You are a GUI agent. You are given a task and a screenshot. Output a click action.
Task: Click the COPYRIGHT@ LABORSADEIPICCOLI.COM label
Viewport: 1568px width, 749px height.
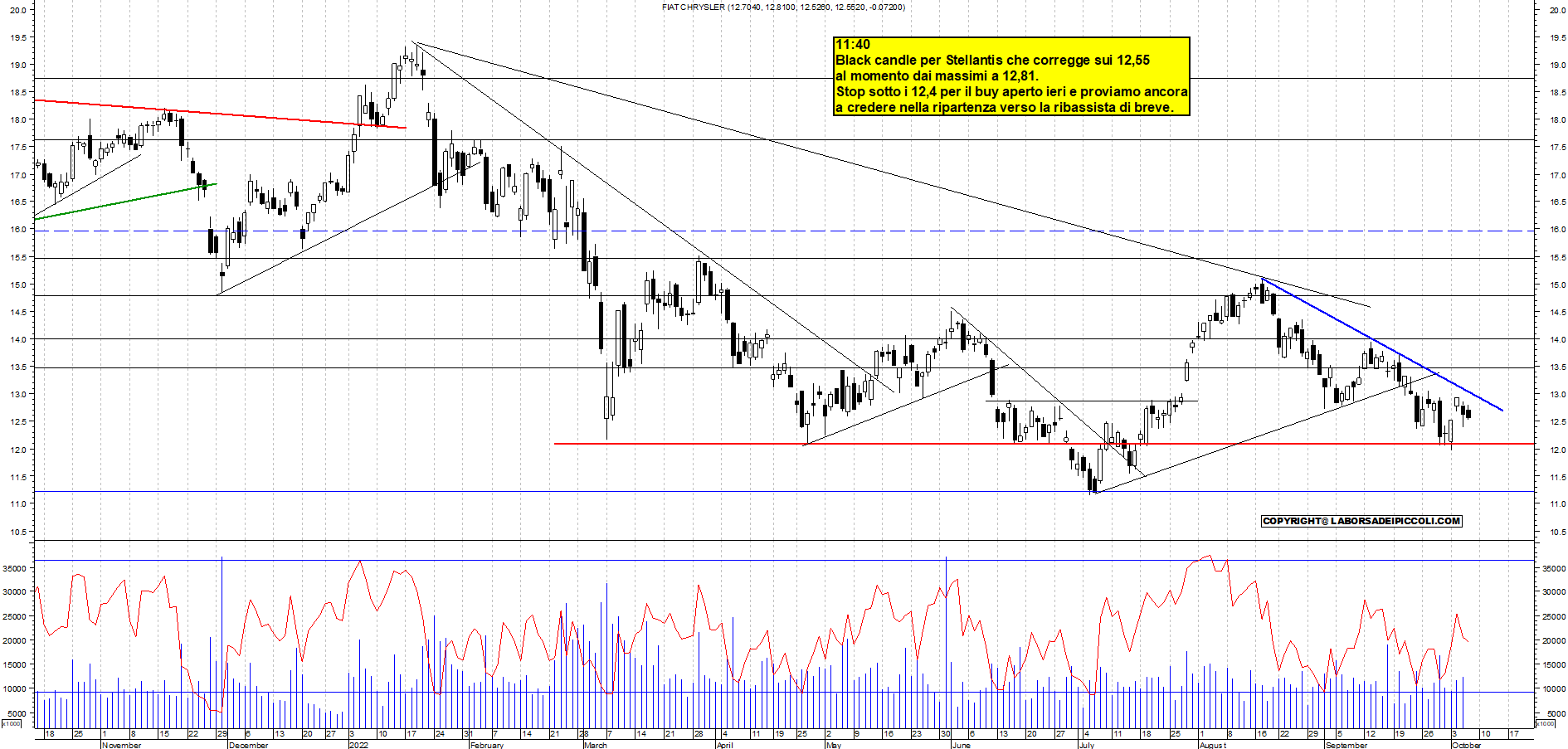[1361, 521]
